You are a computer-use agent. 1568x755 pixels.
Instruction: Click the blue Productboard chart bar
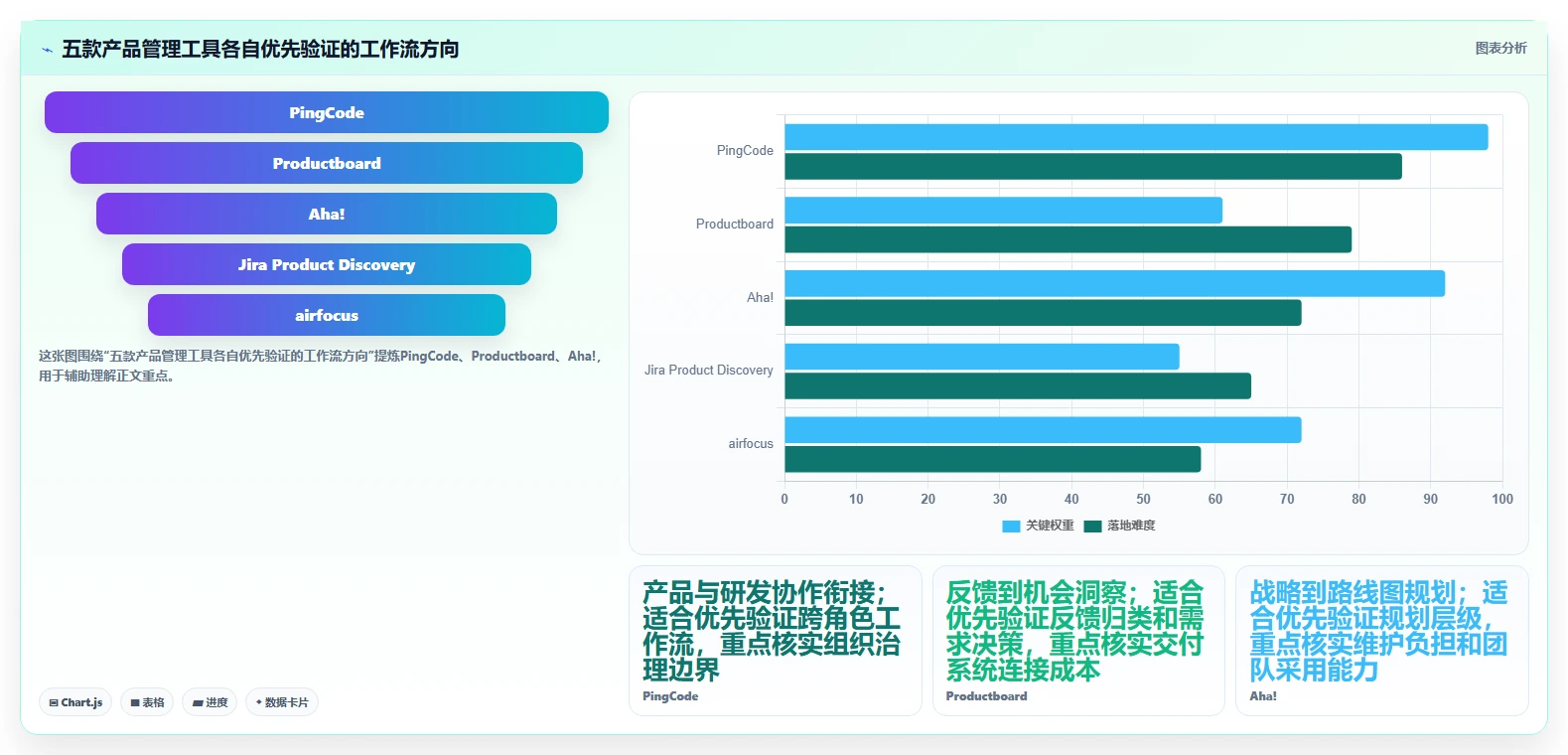(x=1003, y=210)
